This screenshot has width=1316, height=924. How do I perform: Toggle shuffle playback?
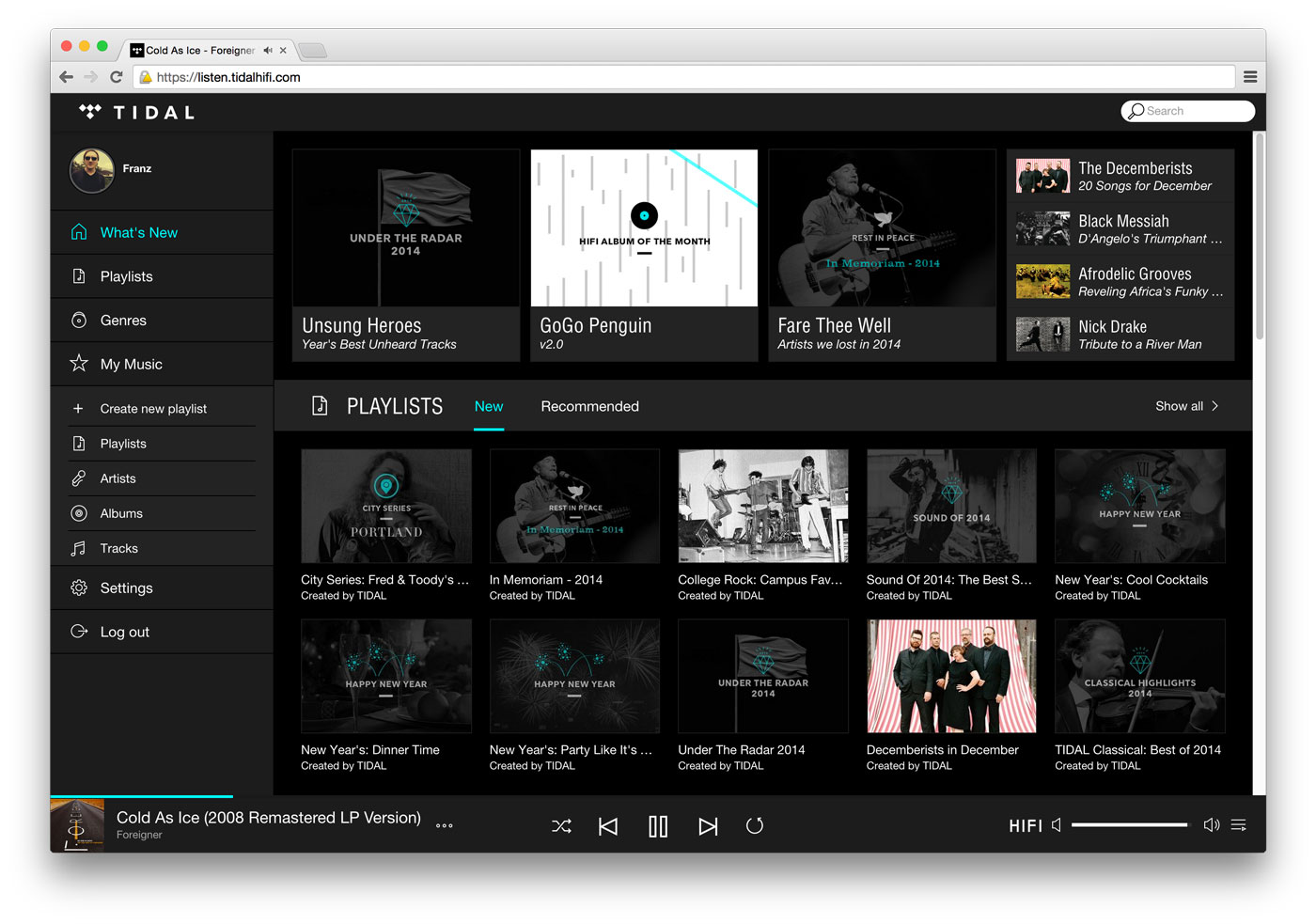(561, 826)
